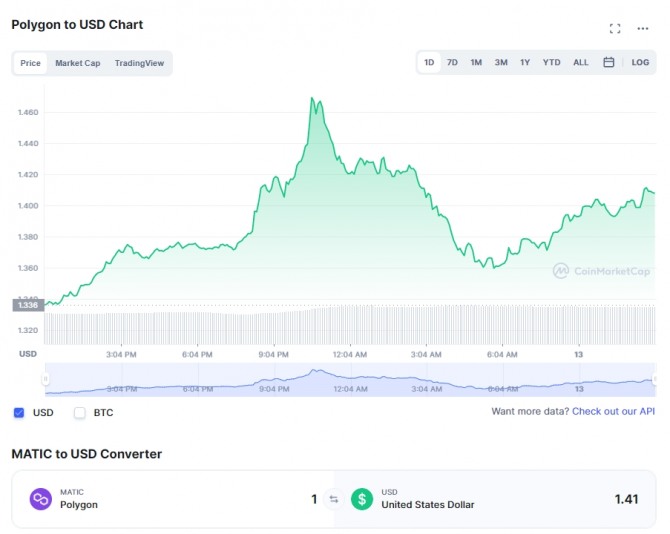Click the purple Polygon MATIC logo
The height and width of the screenshot is (534, 670).
tap(41, 499)
